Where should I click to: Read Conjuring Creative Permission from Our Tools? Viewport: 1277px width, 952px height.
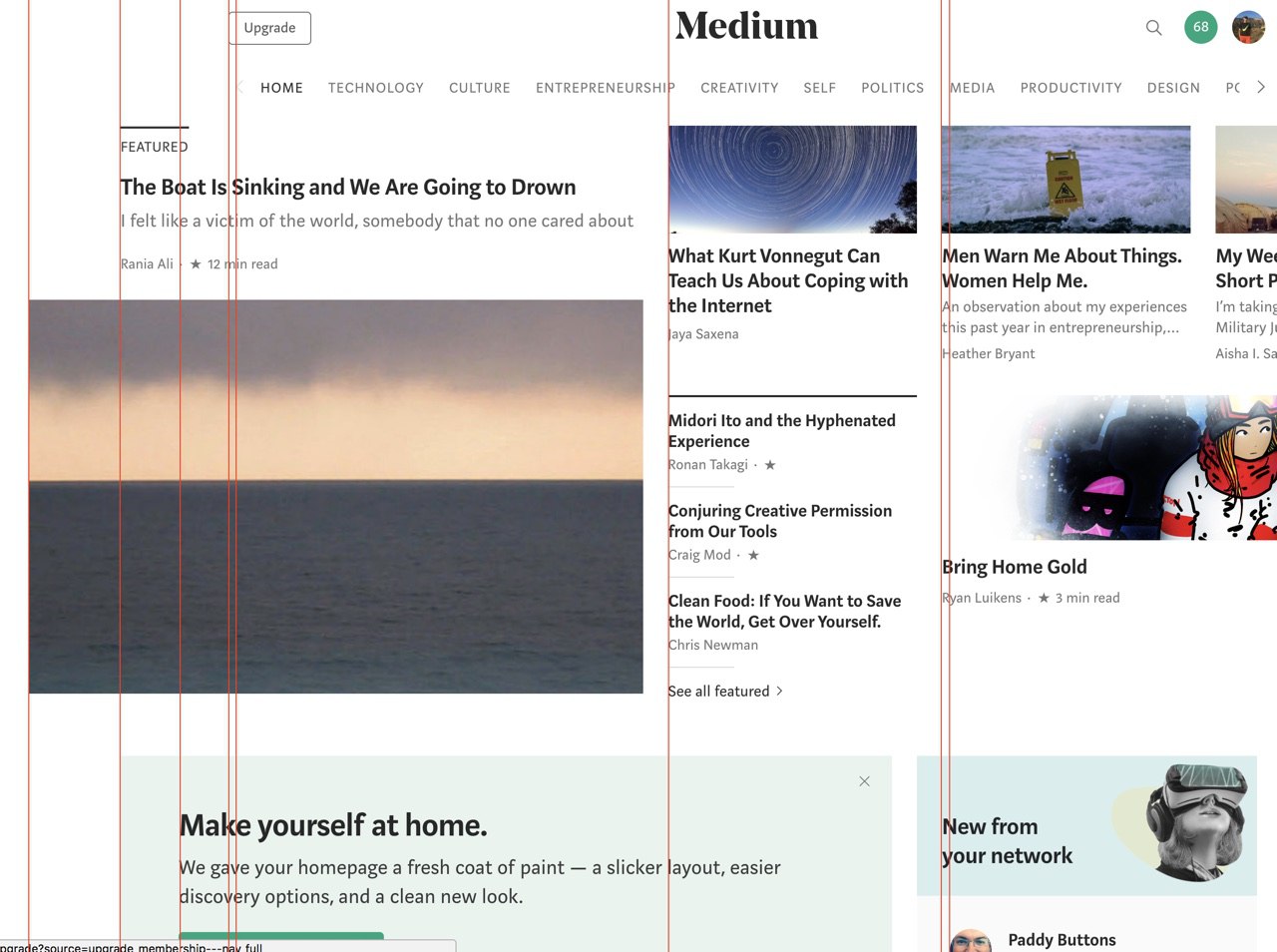click(780, 521)
